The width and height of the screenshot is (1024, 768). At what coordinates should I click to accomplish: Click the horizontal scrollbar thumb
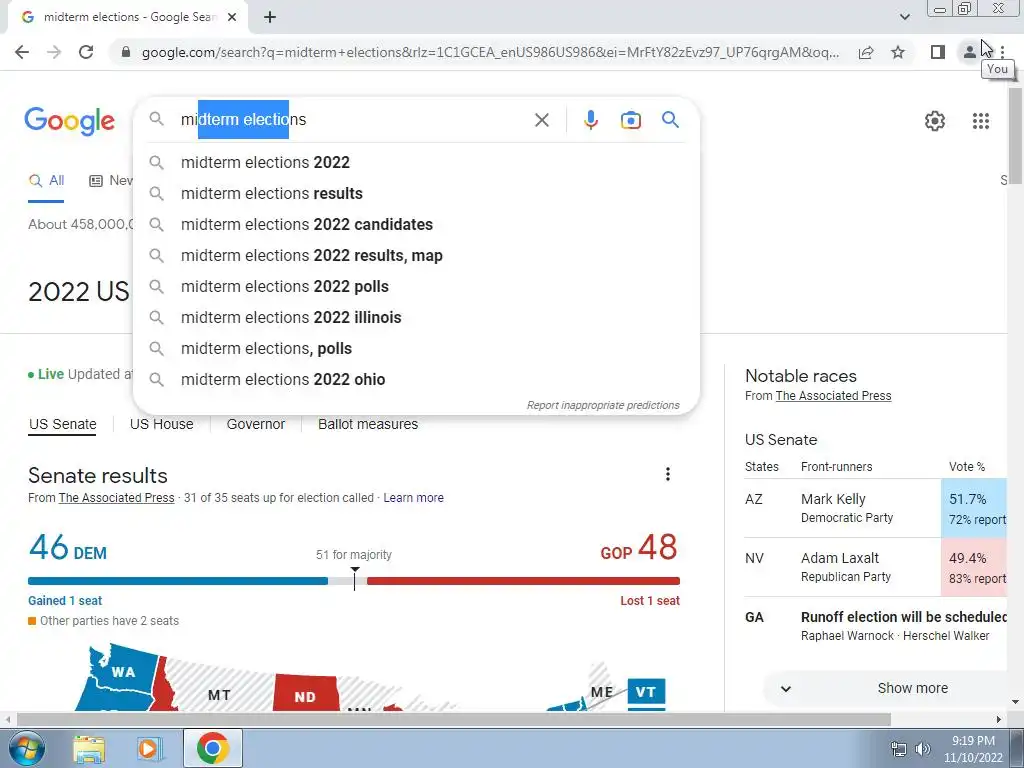(x=454, y=720)
